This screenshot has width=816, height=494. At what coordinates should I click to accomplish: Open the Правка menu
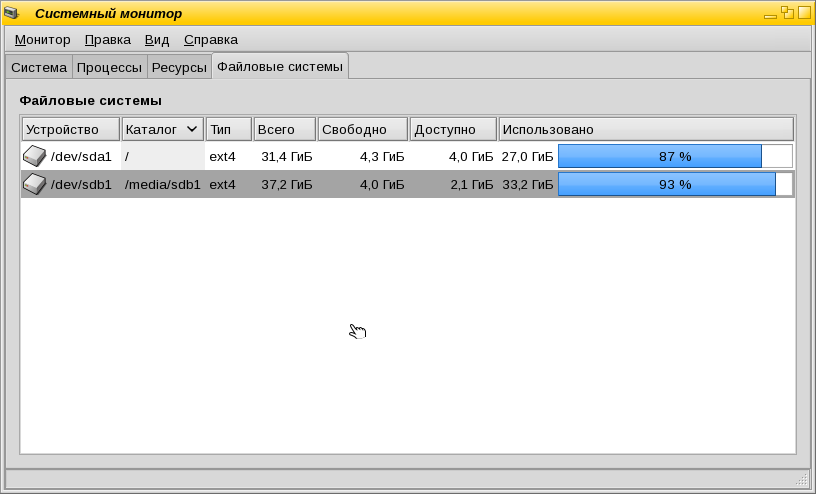pyautogui.click(x=108, y=40)
